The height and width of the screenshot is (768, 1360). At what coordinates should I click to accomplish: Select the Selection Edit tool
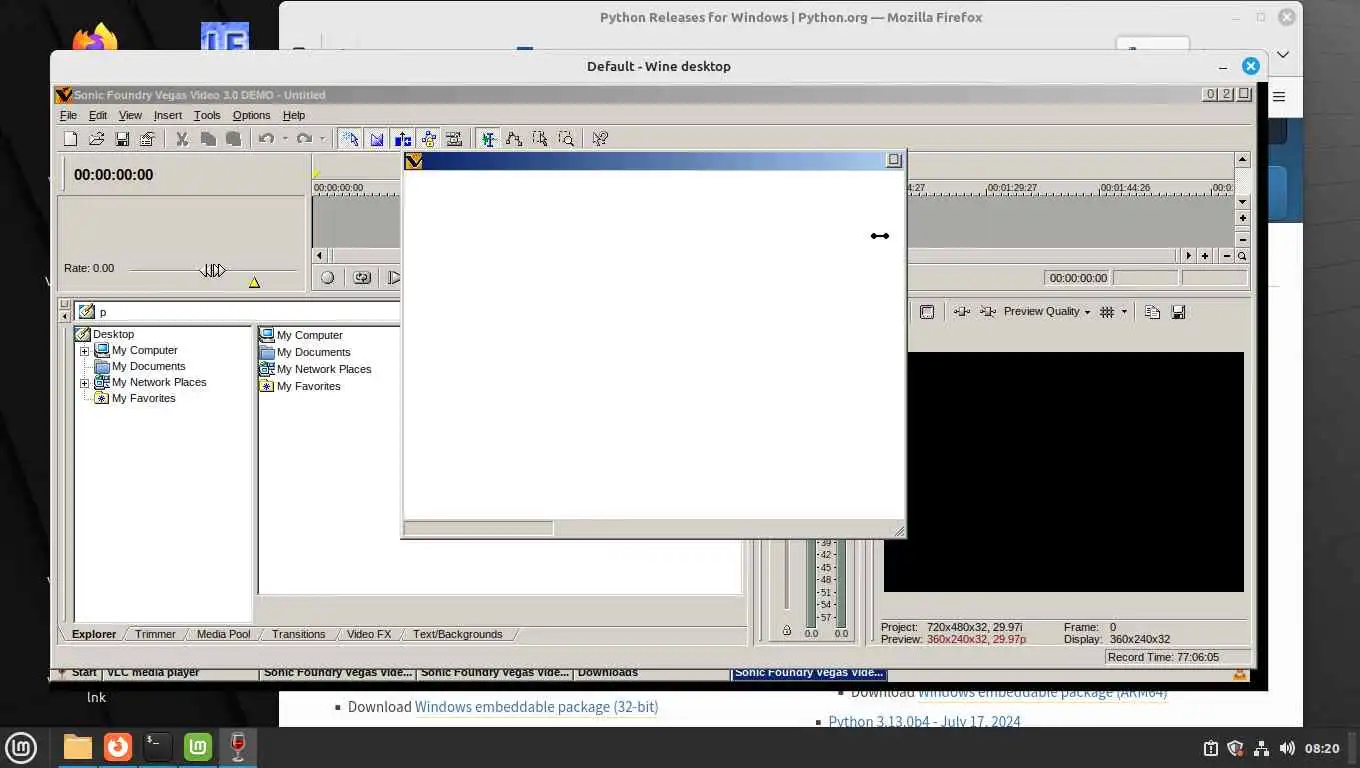coord(540,139)
